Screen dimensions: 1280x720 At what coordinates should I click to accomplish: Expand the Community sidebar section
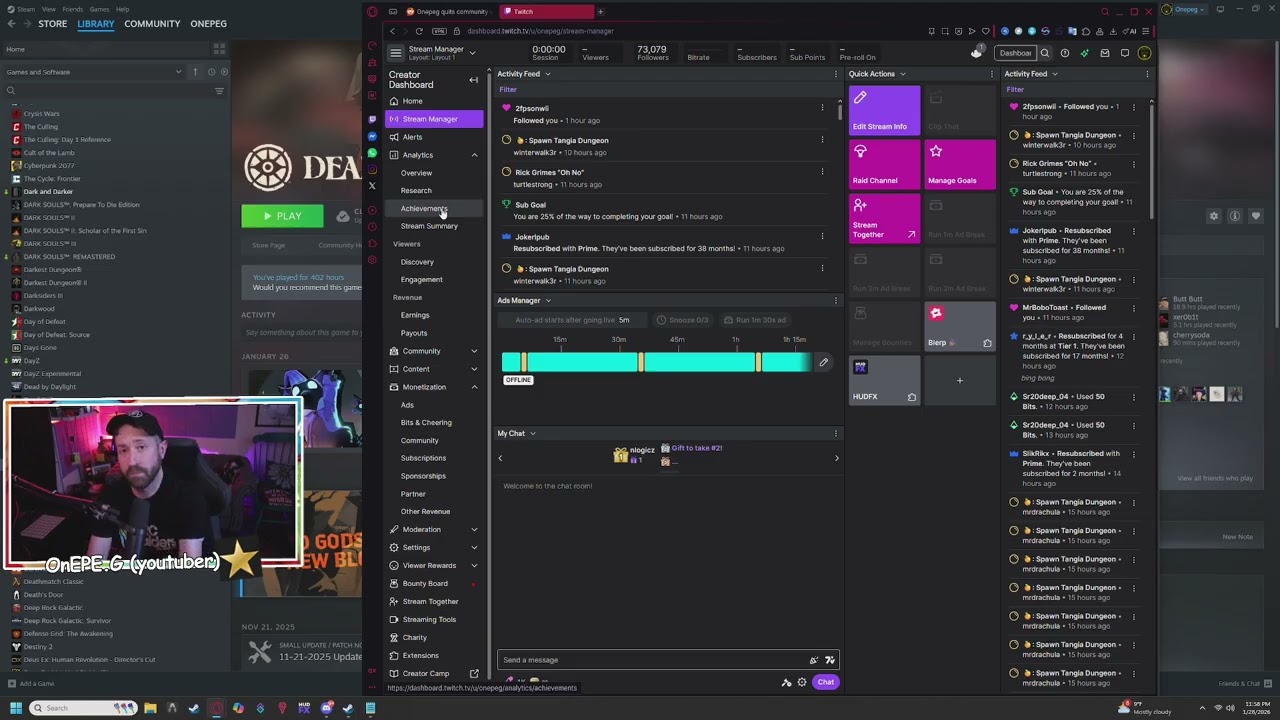point(474,351)
